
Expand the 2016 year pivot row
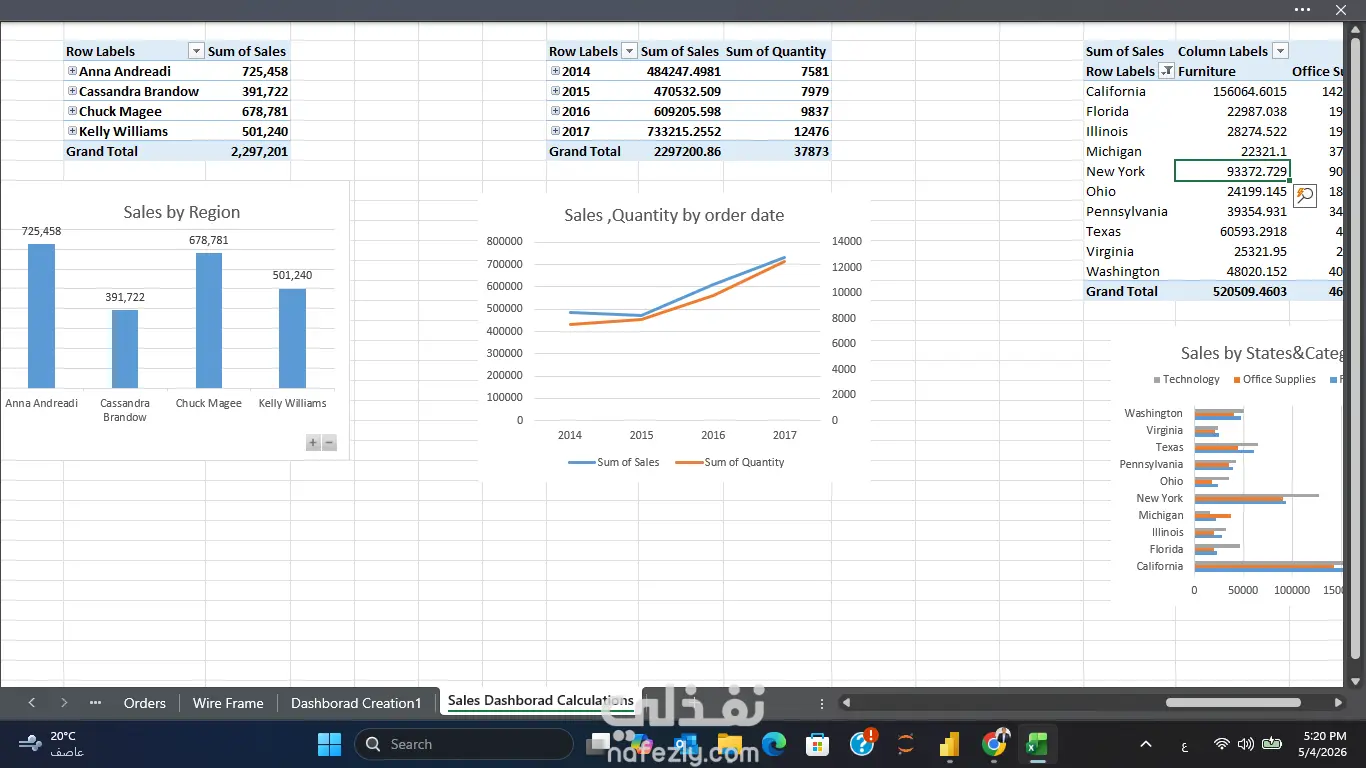tap(555, 111)
